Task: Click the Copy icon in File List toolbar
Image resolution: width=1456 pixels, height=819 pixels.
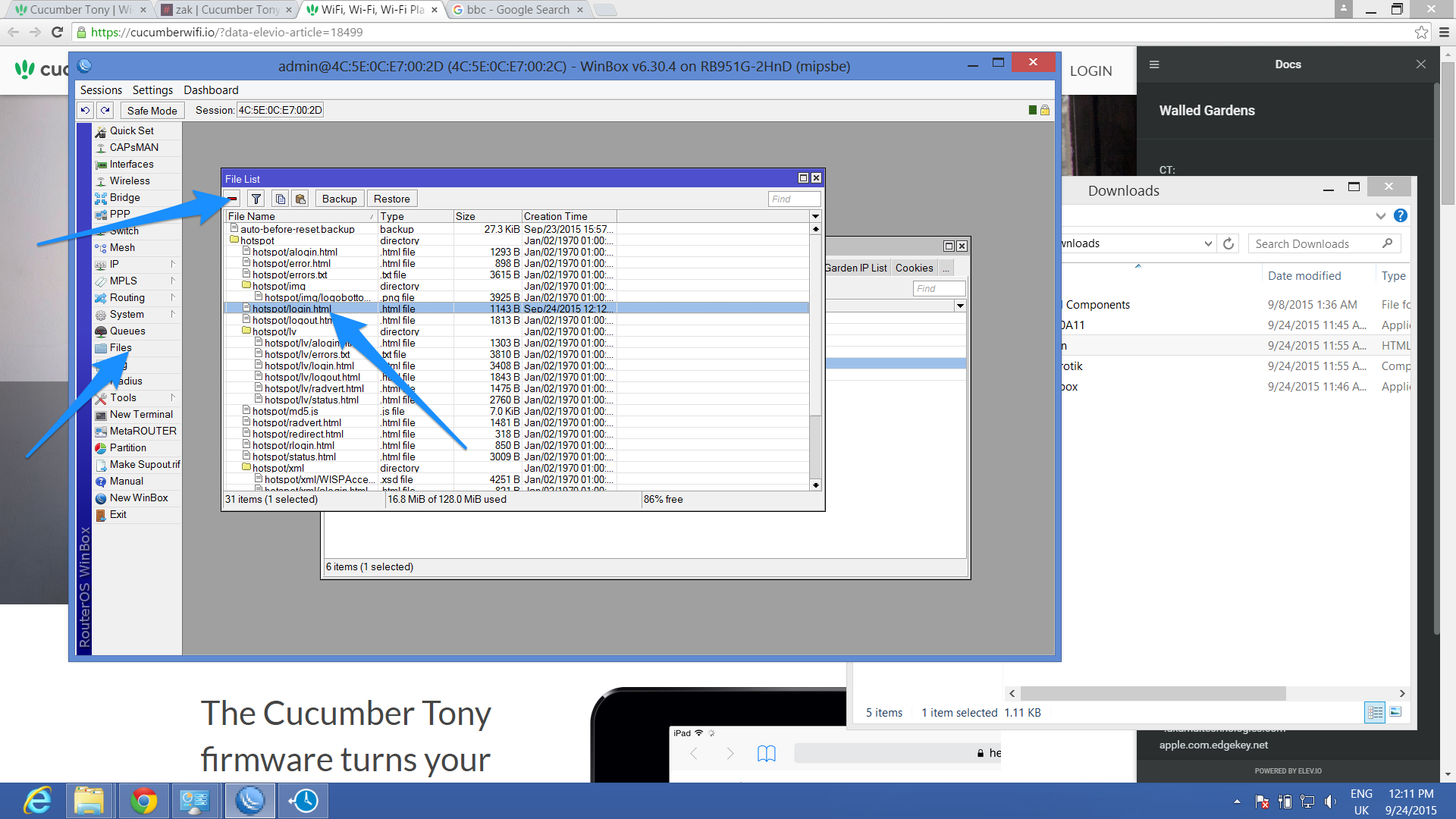Action: click(x=281, y=199)
